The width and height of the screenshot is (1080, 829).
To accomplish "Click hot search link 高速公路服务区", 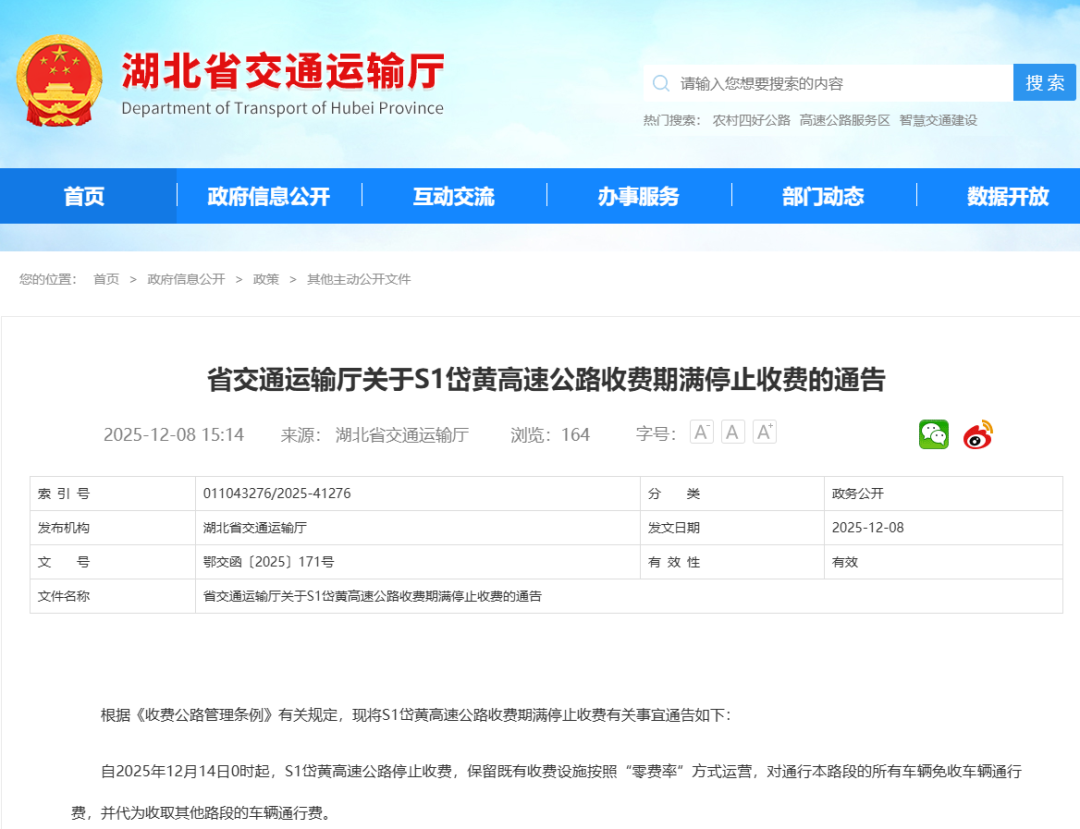I will 844,120.
